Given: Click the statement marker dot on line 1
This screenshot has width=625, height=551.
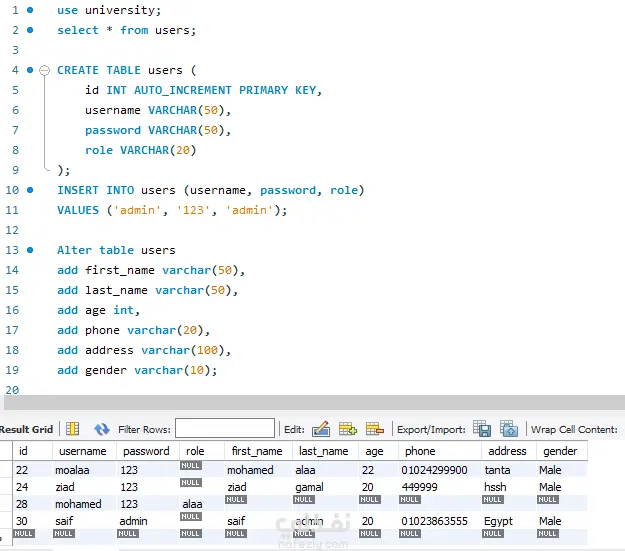Looking at the screenshot, I should click(30, 10).
